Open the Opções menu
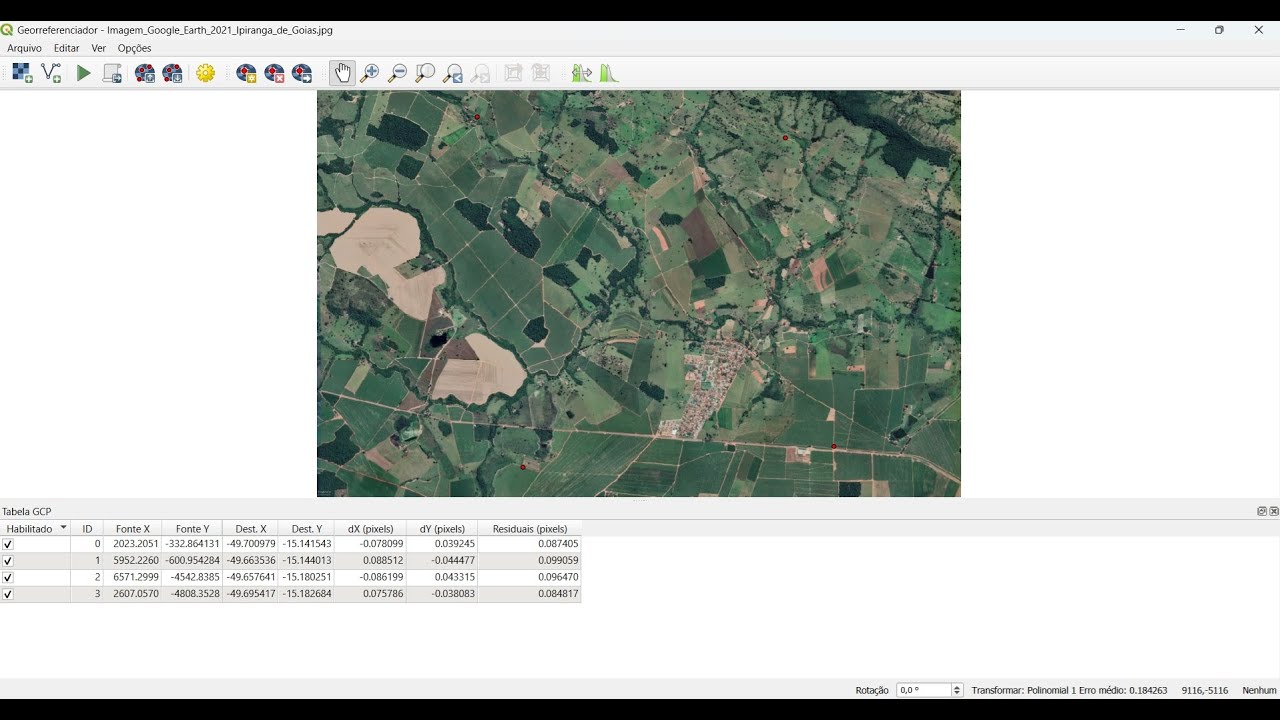The height and width of the screenshot is (720, 1280). pyautogui.click(x=134, y=48)
